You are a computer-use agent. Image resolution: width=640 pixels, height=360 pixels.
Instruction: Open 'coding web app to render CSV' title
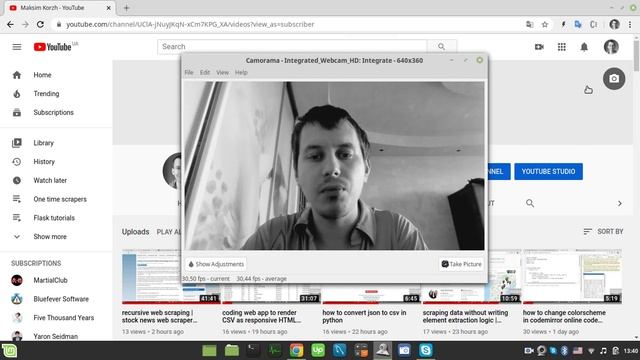[x=261, y=316]
